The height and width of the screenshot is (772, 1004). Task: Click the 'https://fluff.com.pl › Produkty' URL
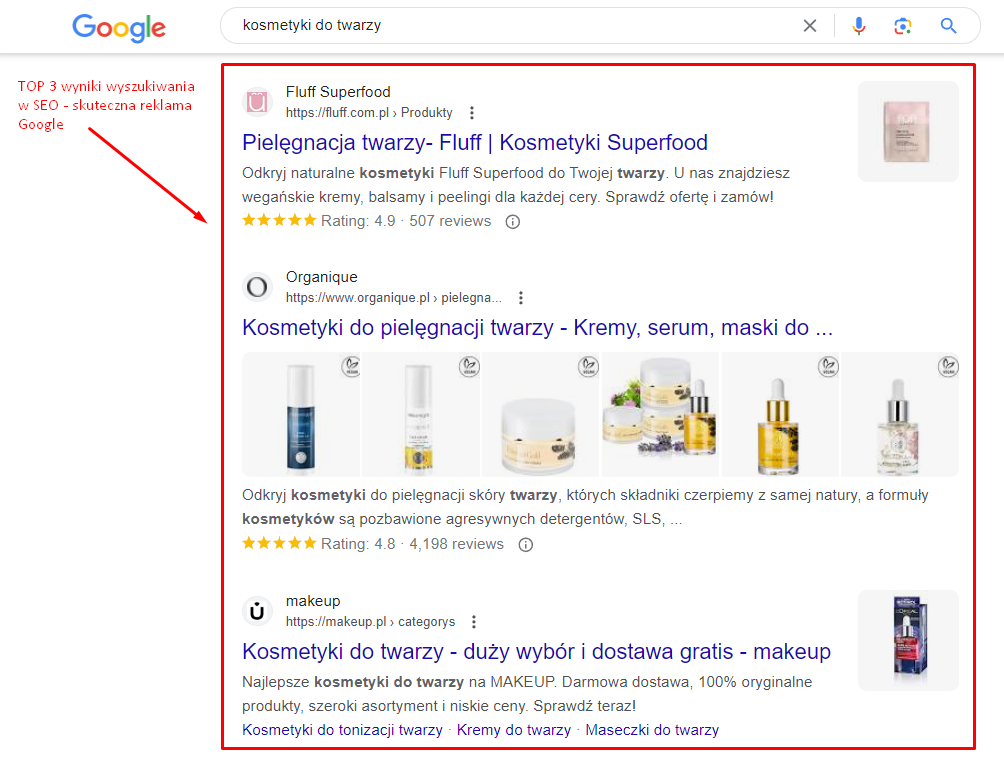click(369, 113)
